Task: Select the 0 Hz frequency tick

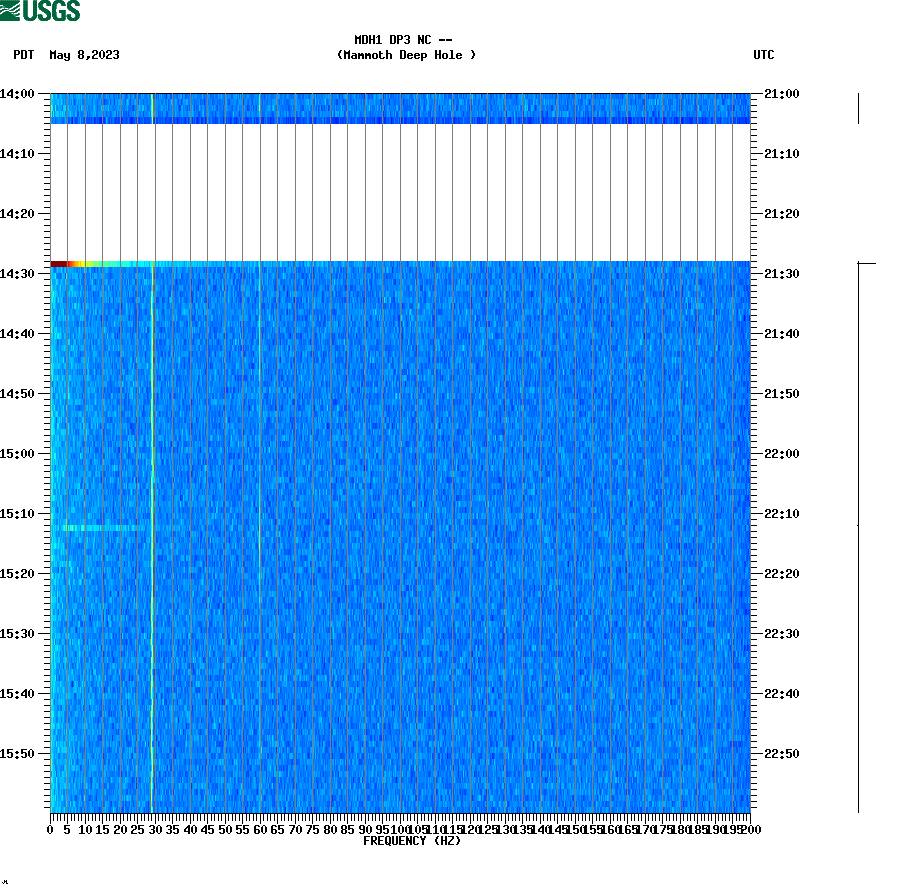Action: [x=48, y=827]
